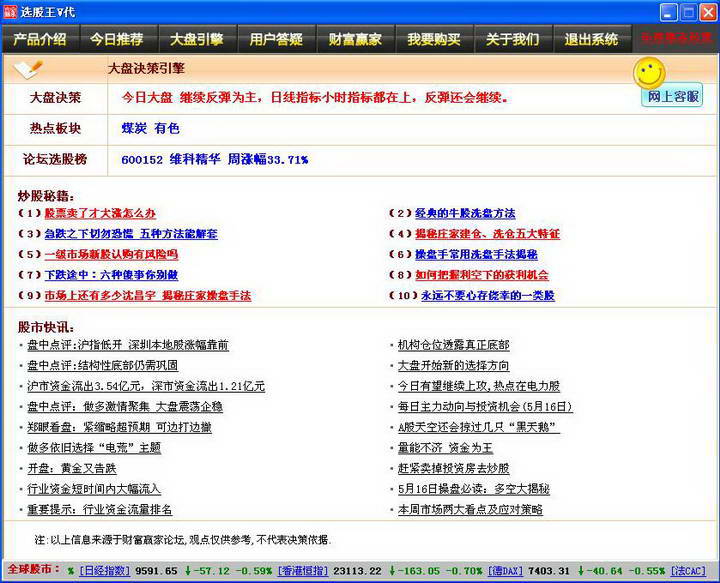Viewport: 720px width, 583px height.
Task: Read the article 经典的牛股洗盘方法
Action: coord(465,214)
